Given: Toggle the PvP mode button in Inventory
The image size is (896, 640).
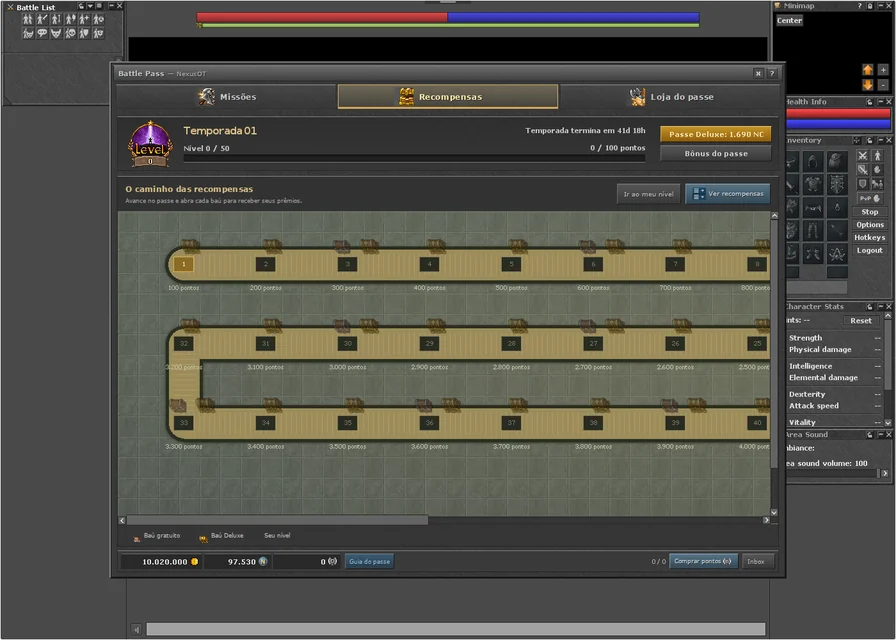Looking at the screenshot, I should 870,198.
